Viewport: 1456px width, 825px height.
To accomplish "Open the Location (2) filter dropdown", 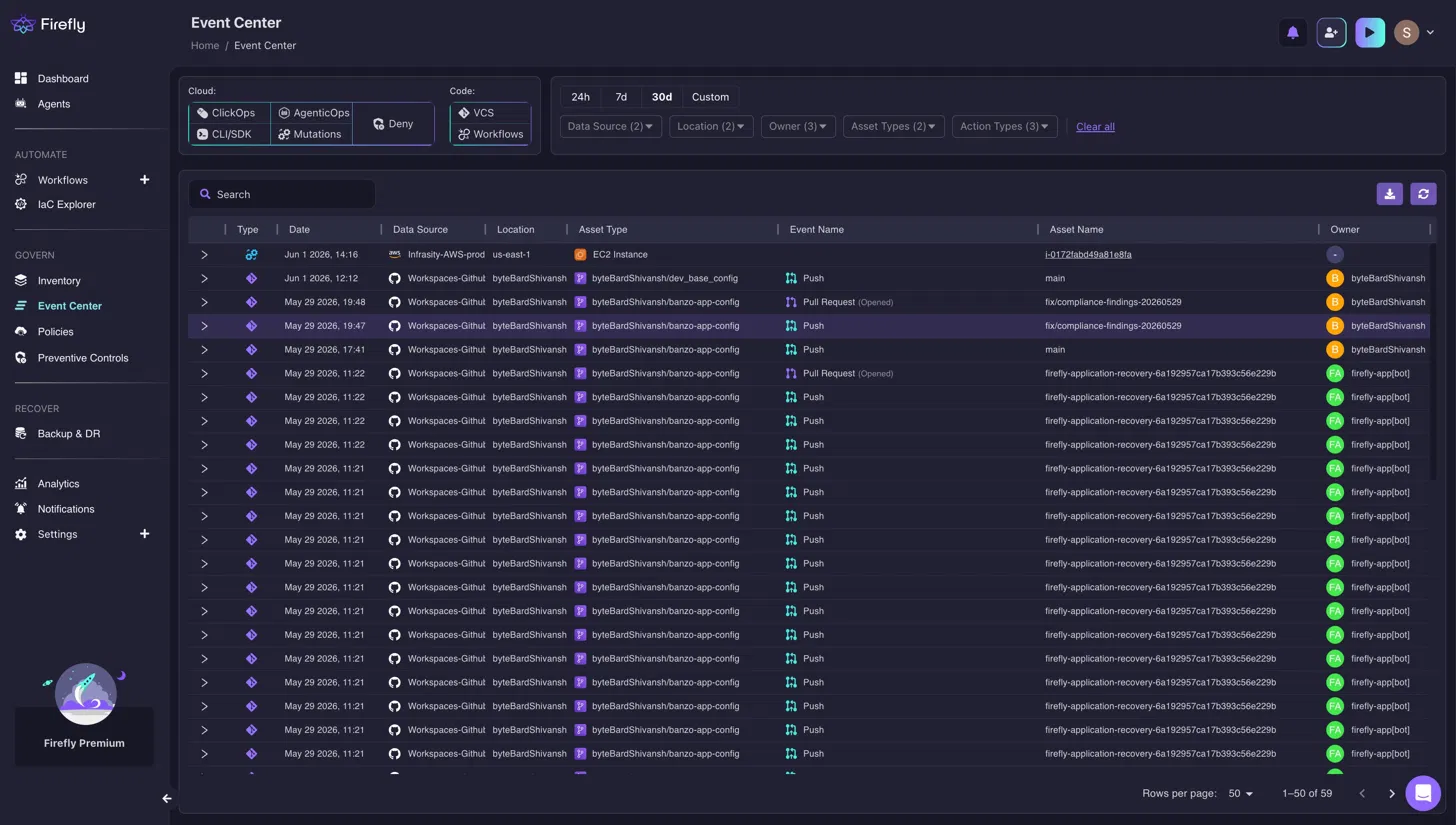I will click(x=711, y=126).
